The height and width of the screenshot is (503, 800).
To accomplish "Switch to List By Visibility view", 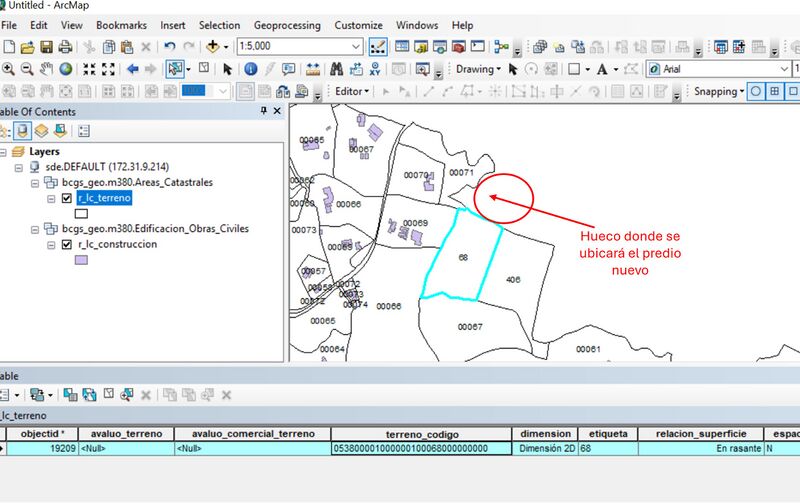I will point(41,131).
